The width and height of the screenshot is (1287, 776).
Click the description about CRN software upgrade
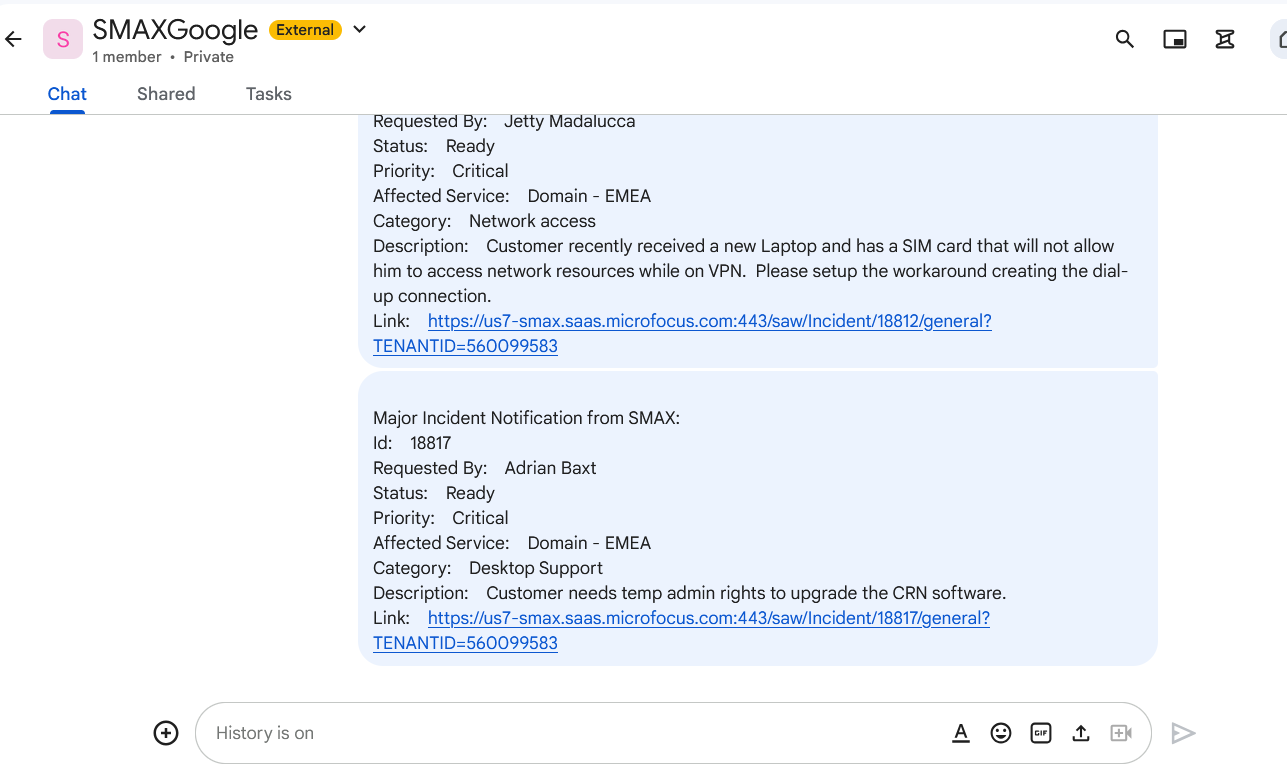(x=690, y=593)
